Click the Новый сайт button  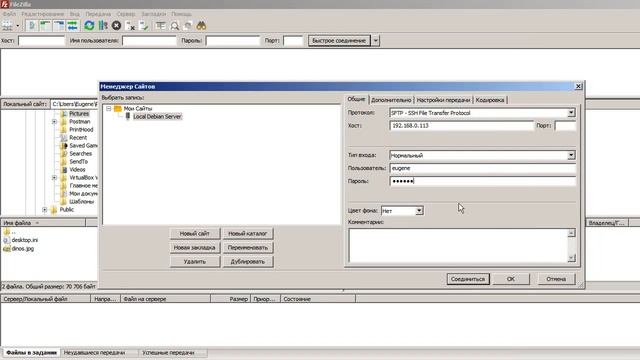195,233
